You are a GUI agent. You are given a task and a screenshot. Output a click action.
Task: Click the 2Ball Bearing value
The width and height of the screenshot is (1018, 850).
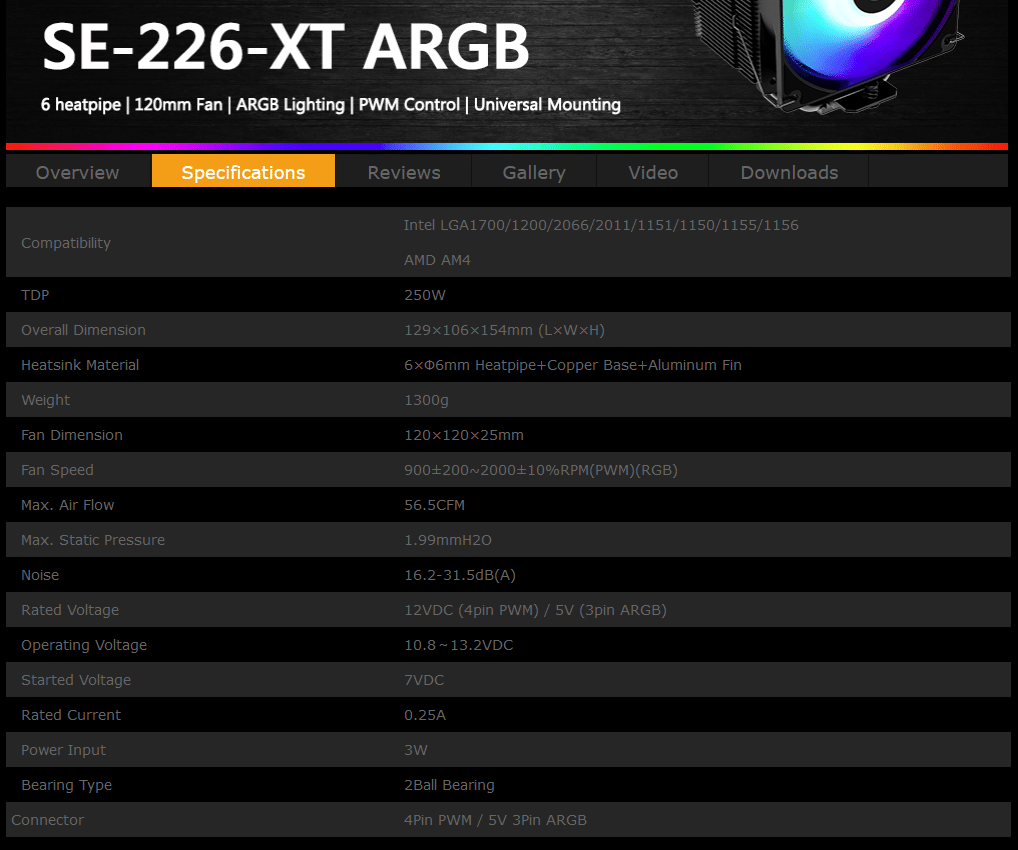pyautogui.click(x=449, y=786)
